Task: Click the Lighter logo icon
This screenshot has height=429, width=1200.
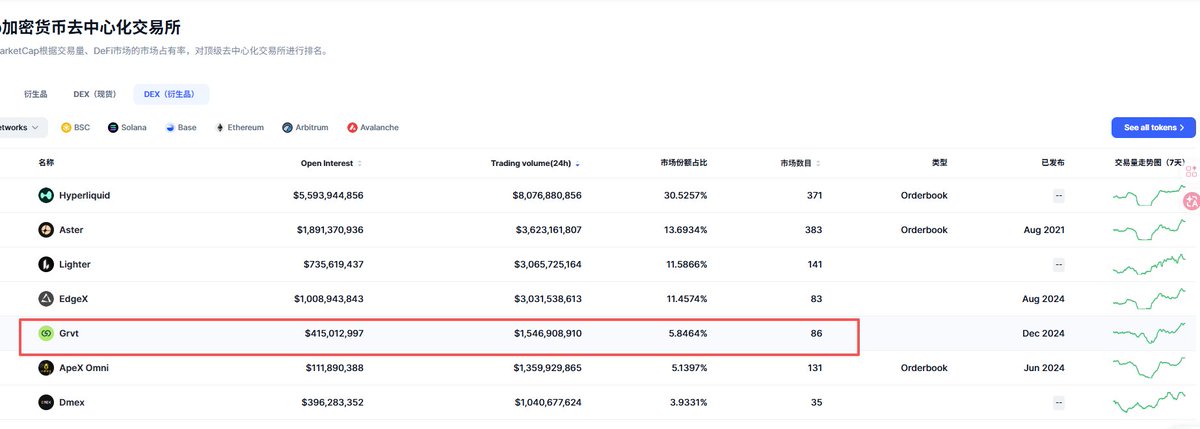Action: click(46, 264)
